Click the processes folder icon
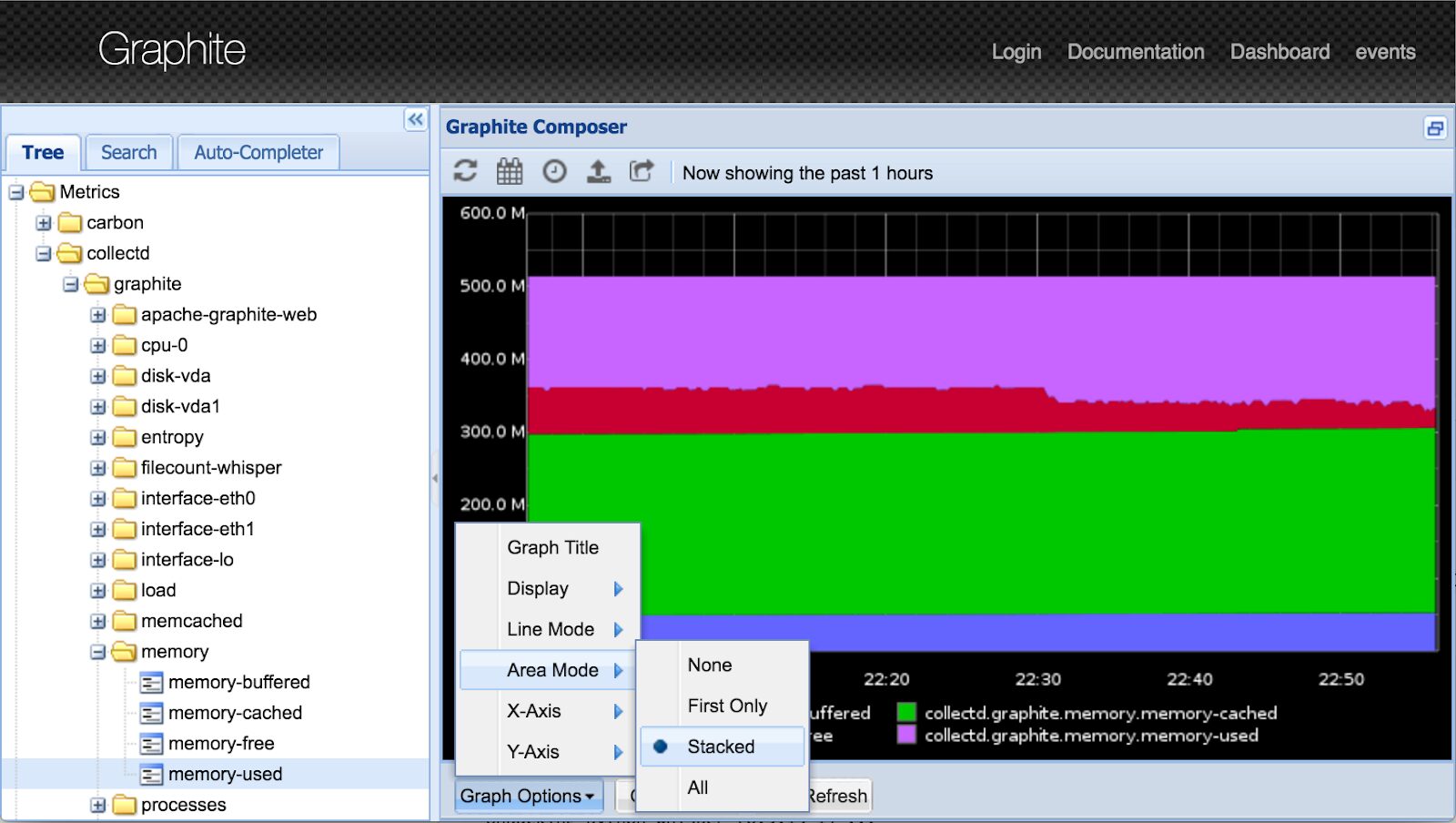Screen dimensions: 1456x823 coord(124,805)
